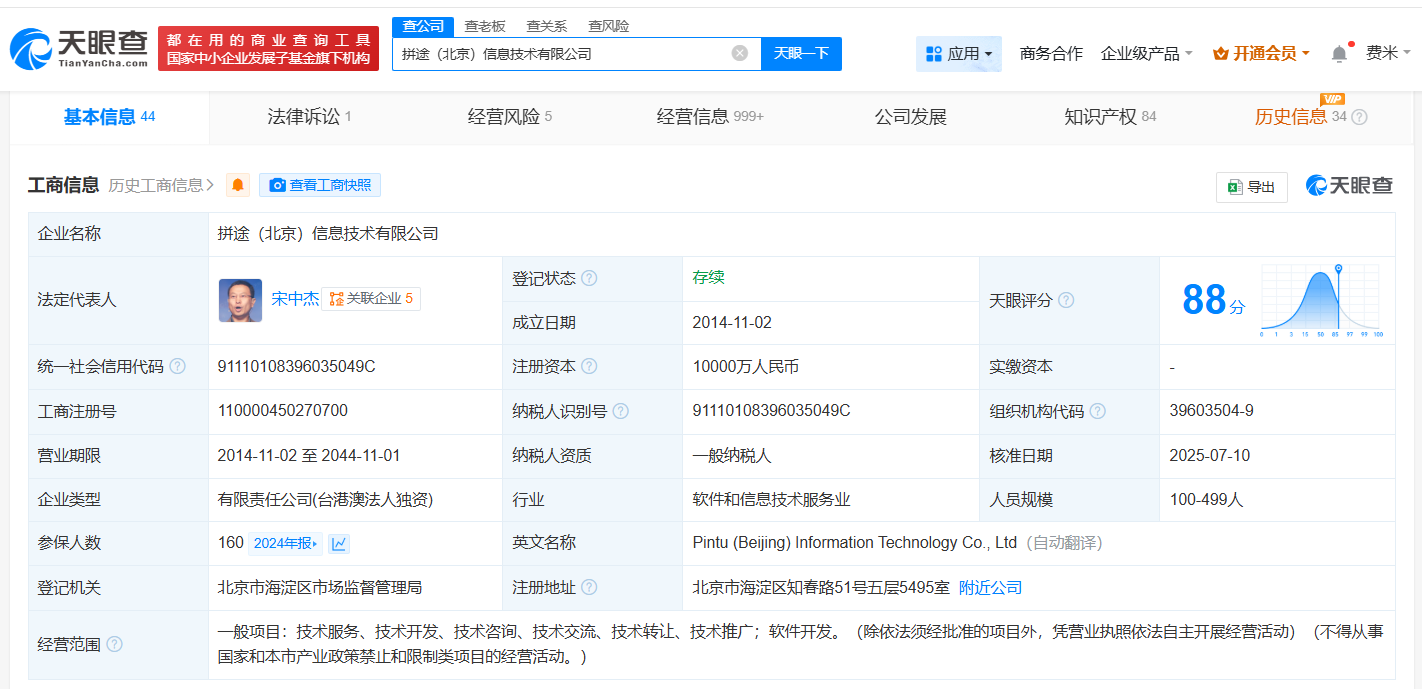Show help icon next to 天眼评分
Image resolution: width=1422 pixels, height=689 pixels.
pos(1066,300)
